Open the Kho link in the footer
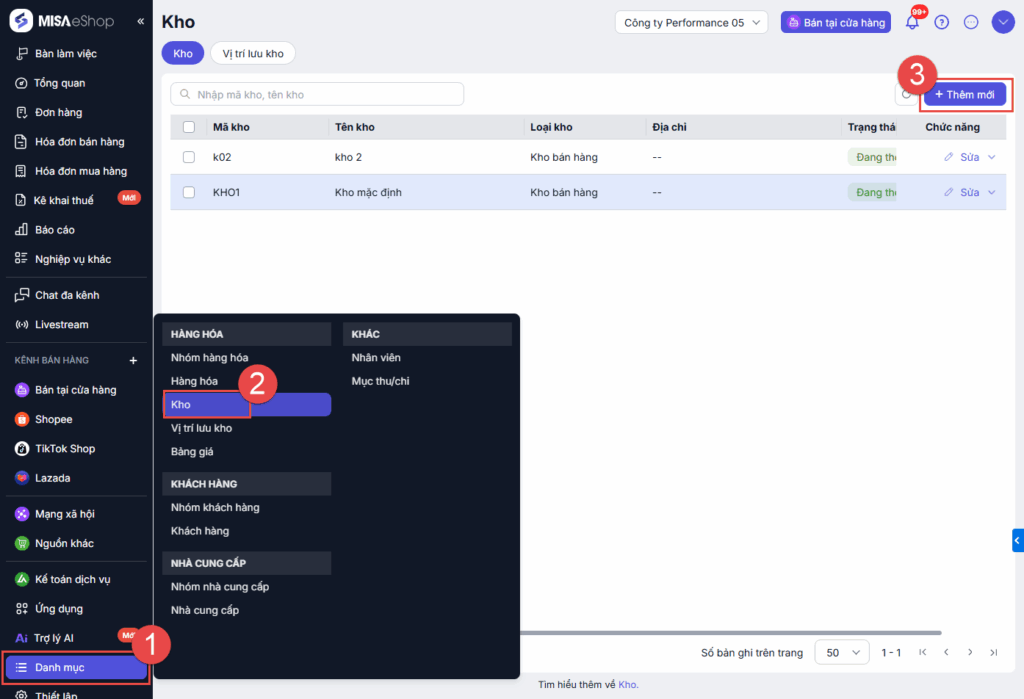Image resolution: width=1024 pixels, height=699 pixels. pos(627,685)
